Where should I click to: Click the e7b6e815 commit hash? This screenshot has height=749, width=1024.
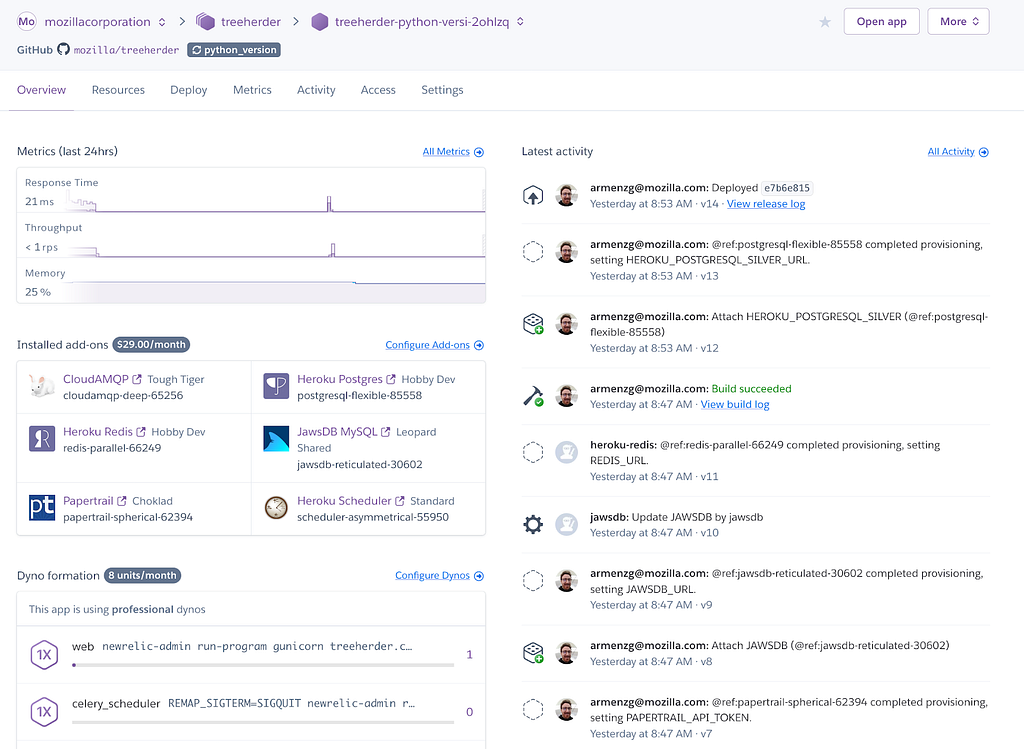click(787, 188)
